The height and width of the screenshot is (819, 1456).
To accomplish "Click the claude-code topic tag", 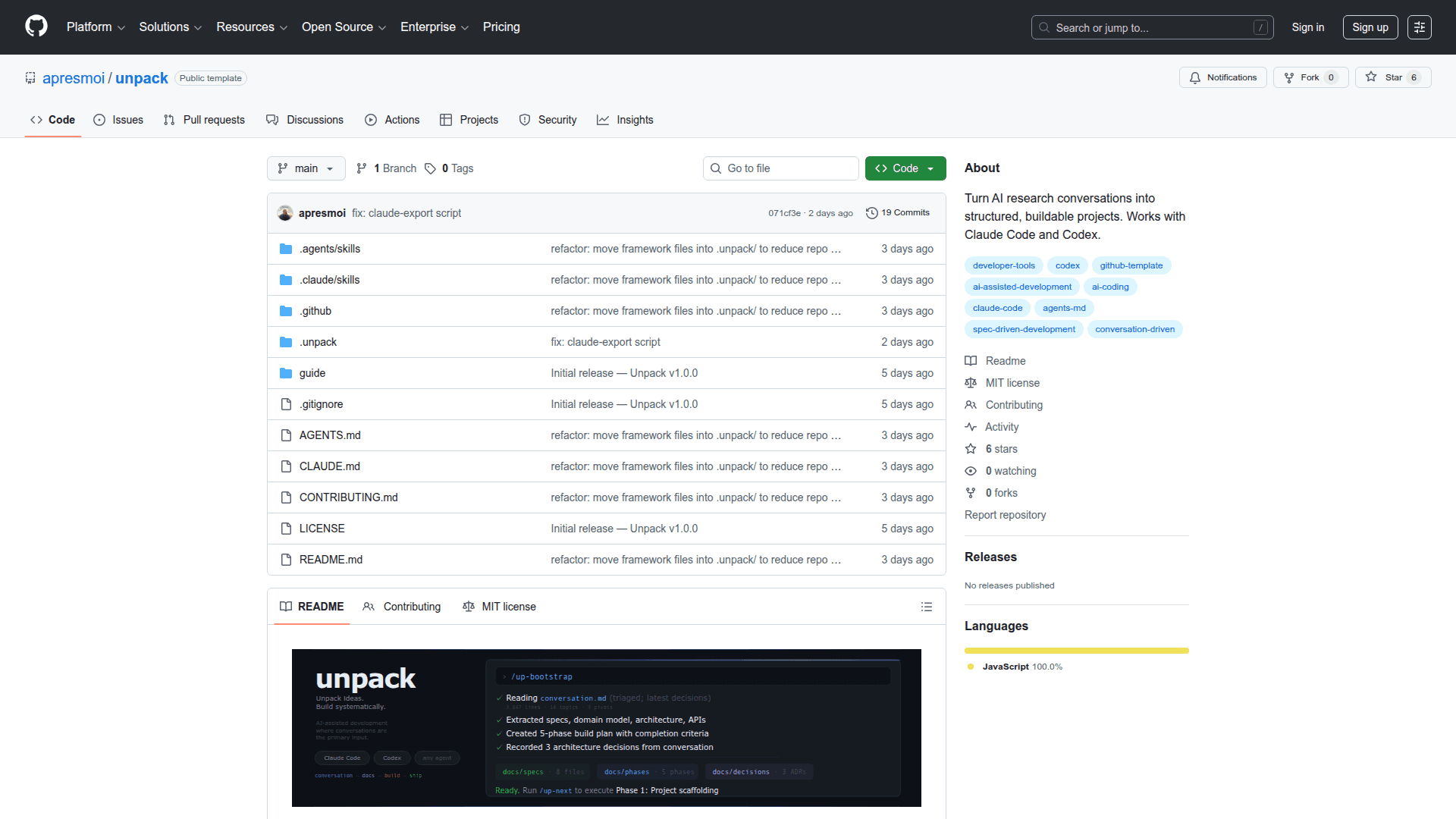I will pos(997,308).
